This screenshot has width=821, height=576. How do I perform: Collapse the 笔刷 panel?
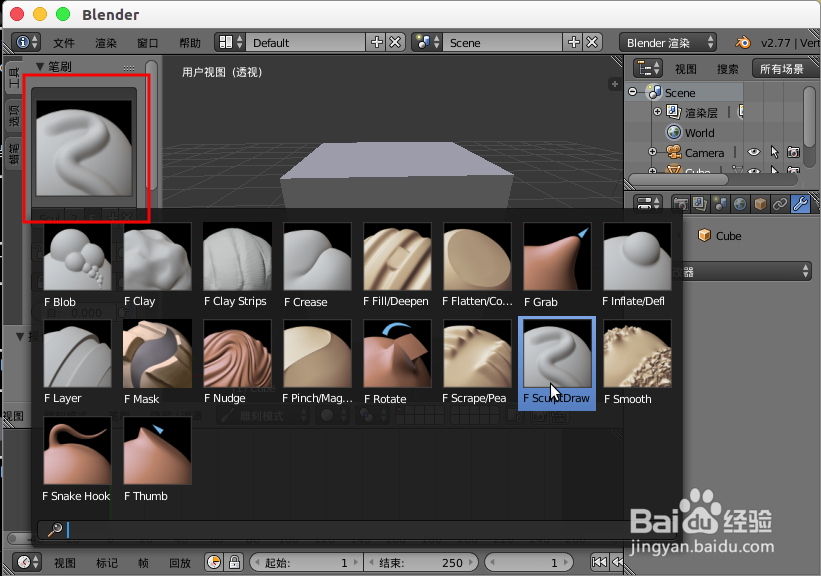39,67
